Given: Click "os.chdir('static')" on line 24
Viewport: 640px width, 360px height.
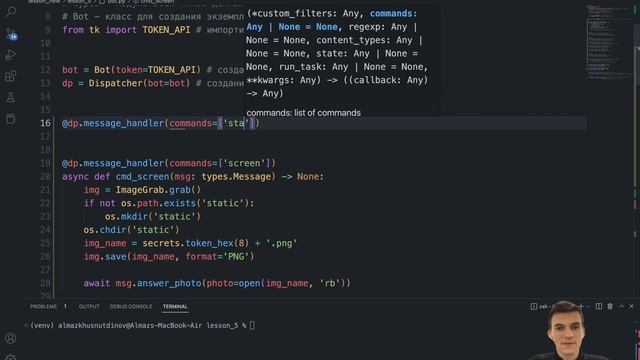Looking at the screenshot, I should point(131,230).
